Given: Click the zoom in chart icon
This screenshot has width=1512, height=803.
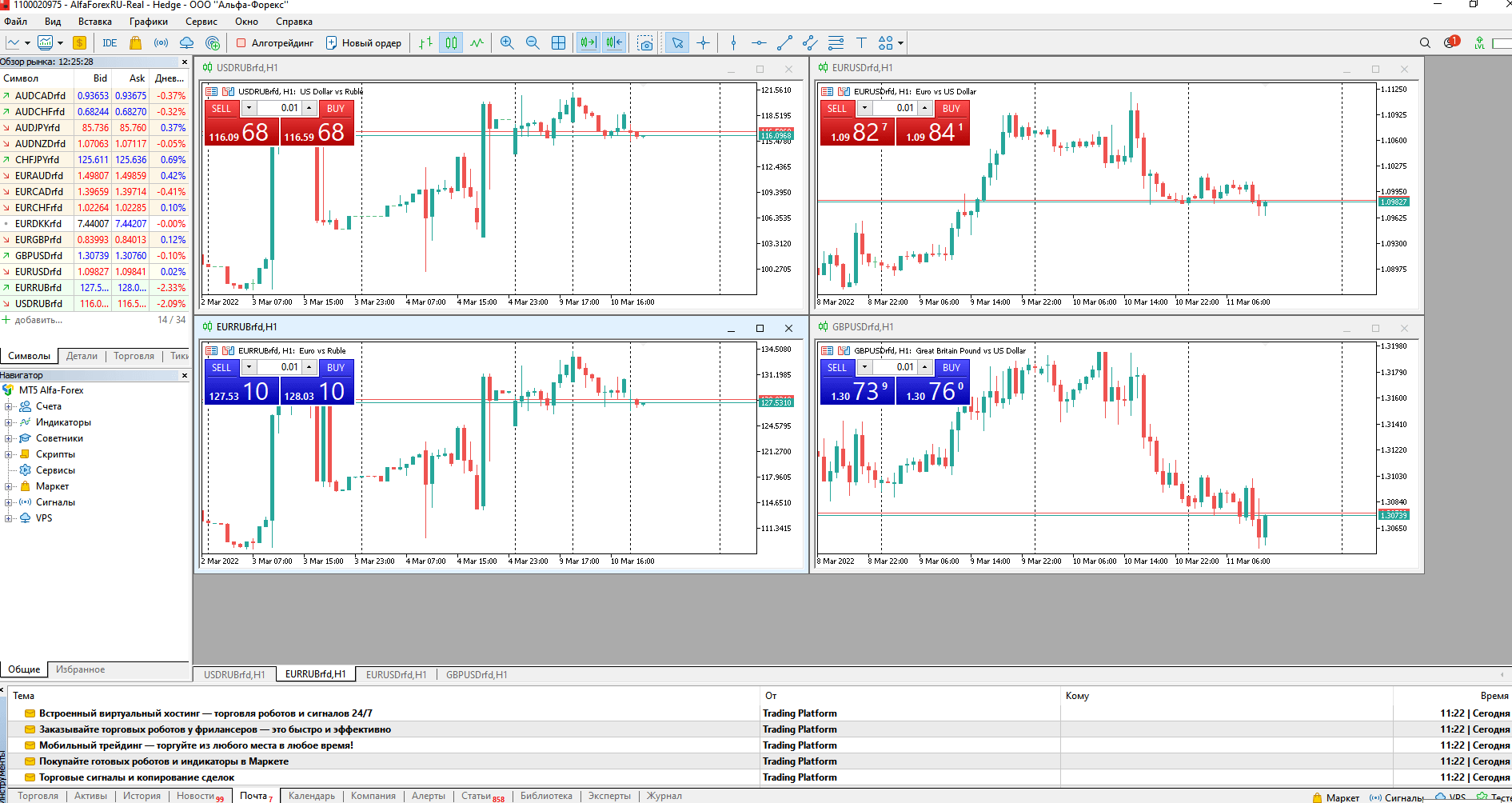Looking at the screenshot, I should click(x=507, y=43).
